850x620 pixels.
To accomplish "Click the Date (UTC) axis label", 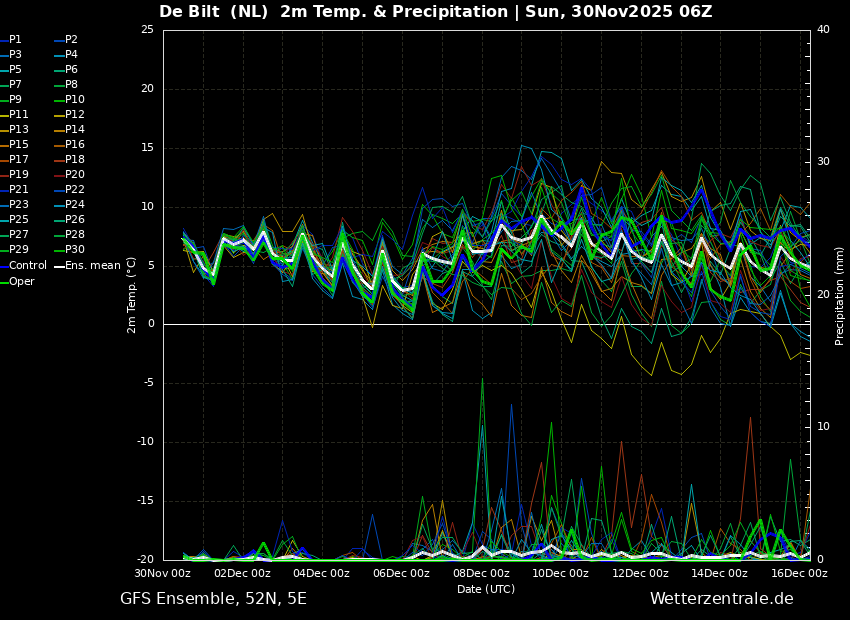I will tap(486, 589).
